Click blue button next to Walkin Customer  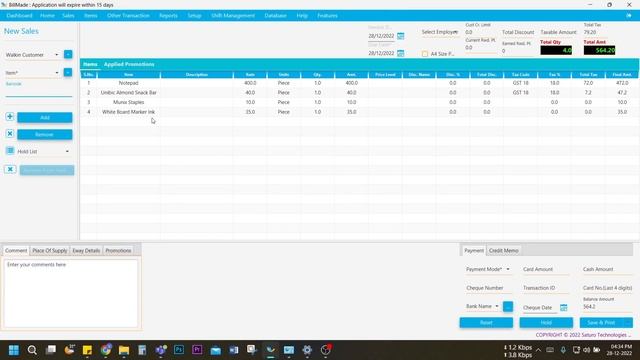click(68, 54)
